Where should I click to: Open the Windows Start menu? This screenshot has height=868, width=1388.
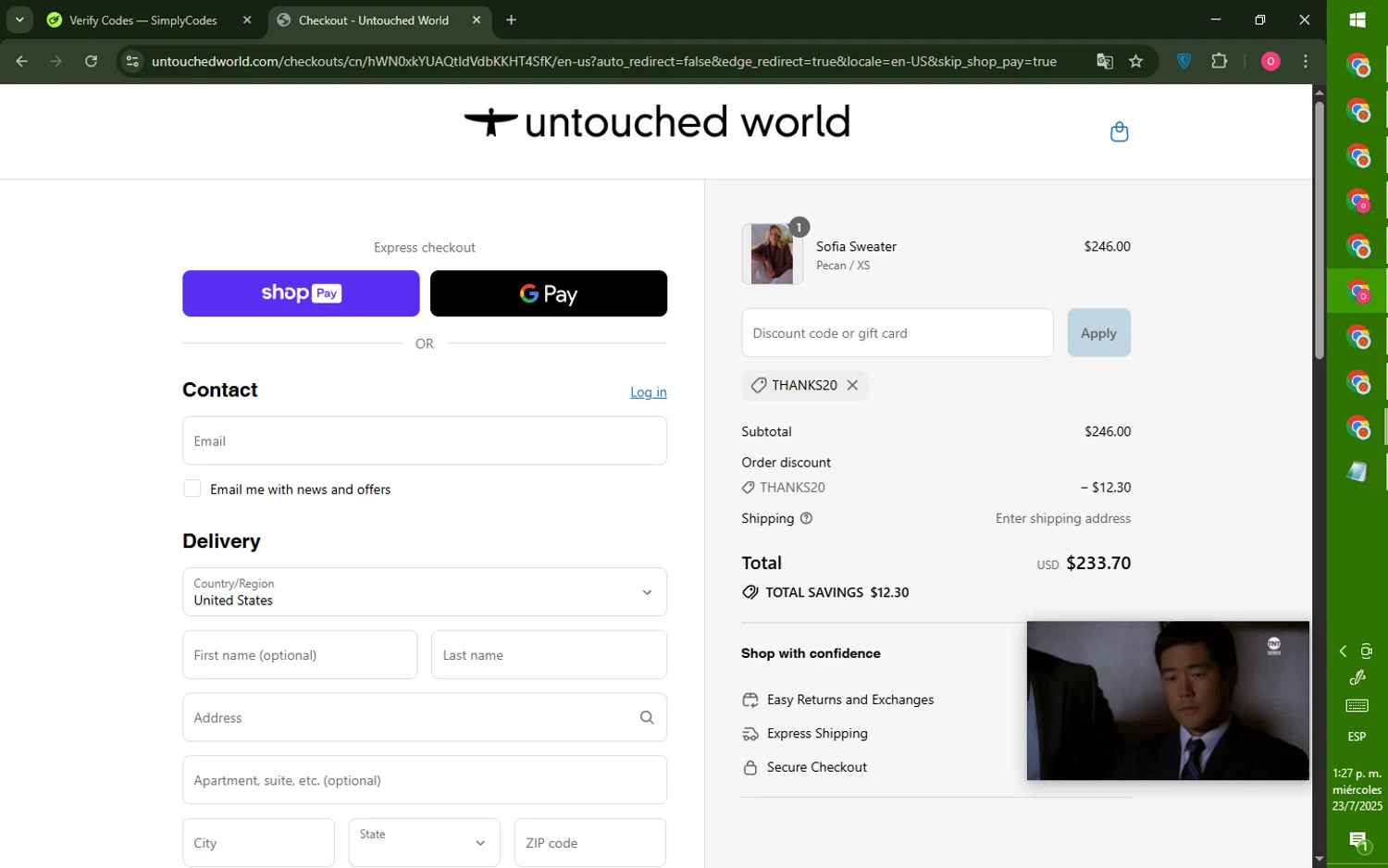[1357, 19]
